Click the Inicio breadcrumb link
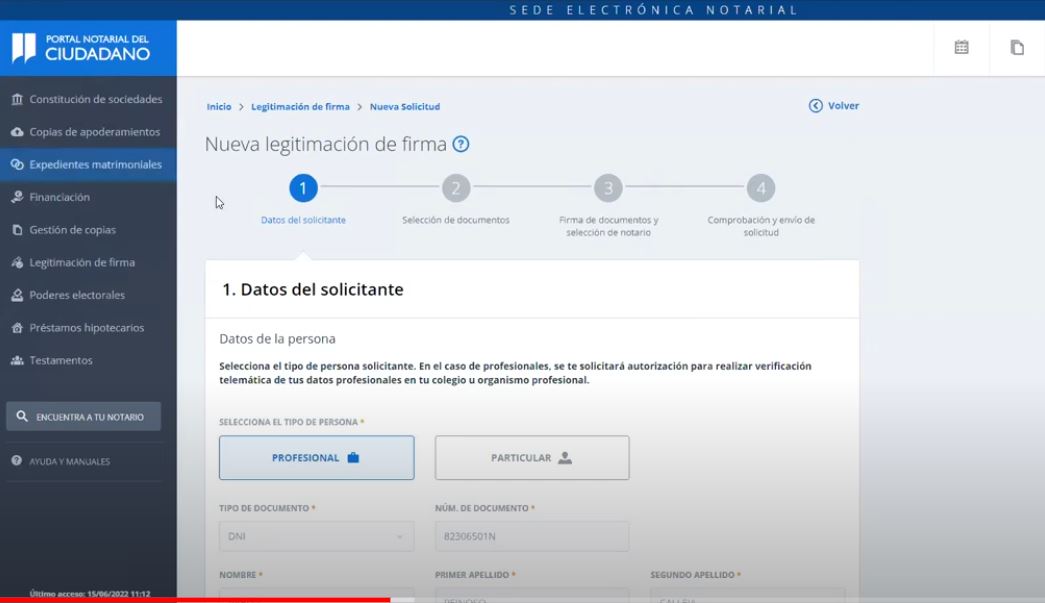1045x603 pixels. click(x=219, y=107)
